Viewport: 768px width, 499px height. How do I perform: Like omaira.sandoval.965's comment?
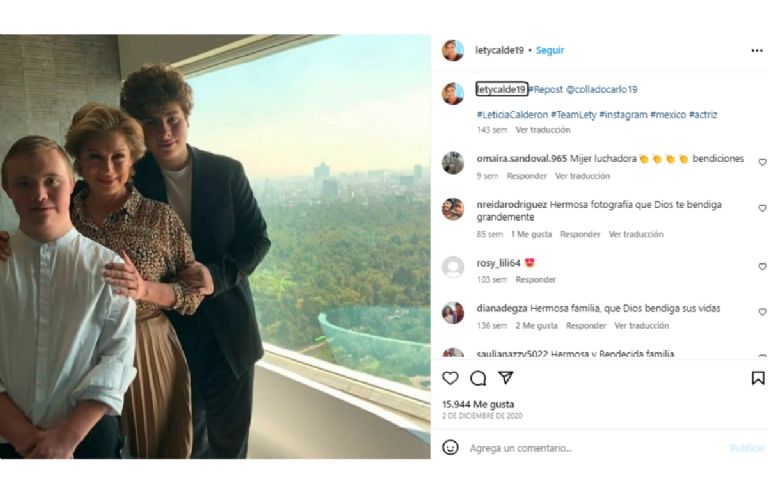click(762, 162)
